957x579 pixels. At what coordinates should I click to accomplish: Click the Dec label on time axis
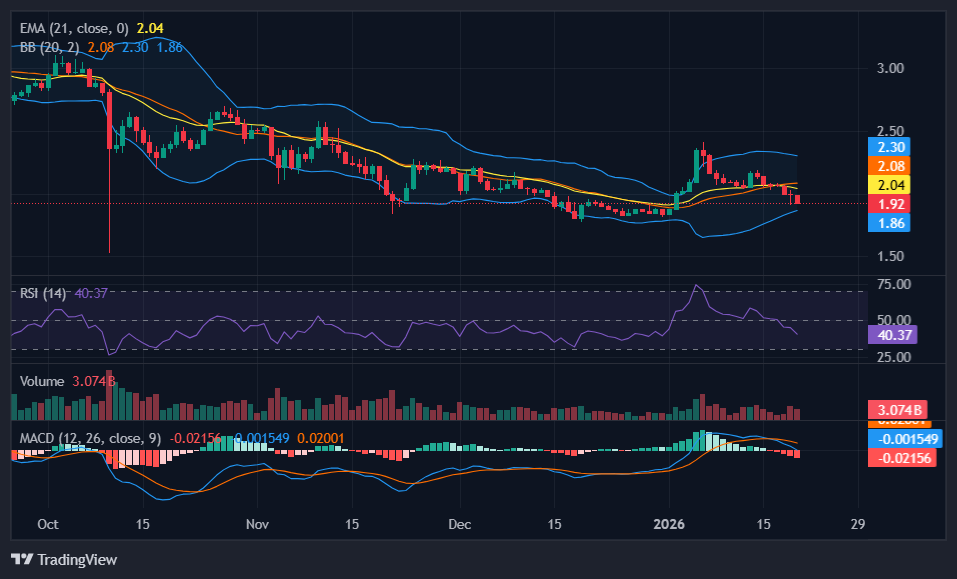tap(460, 524)
